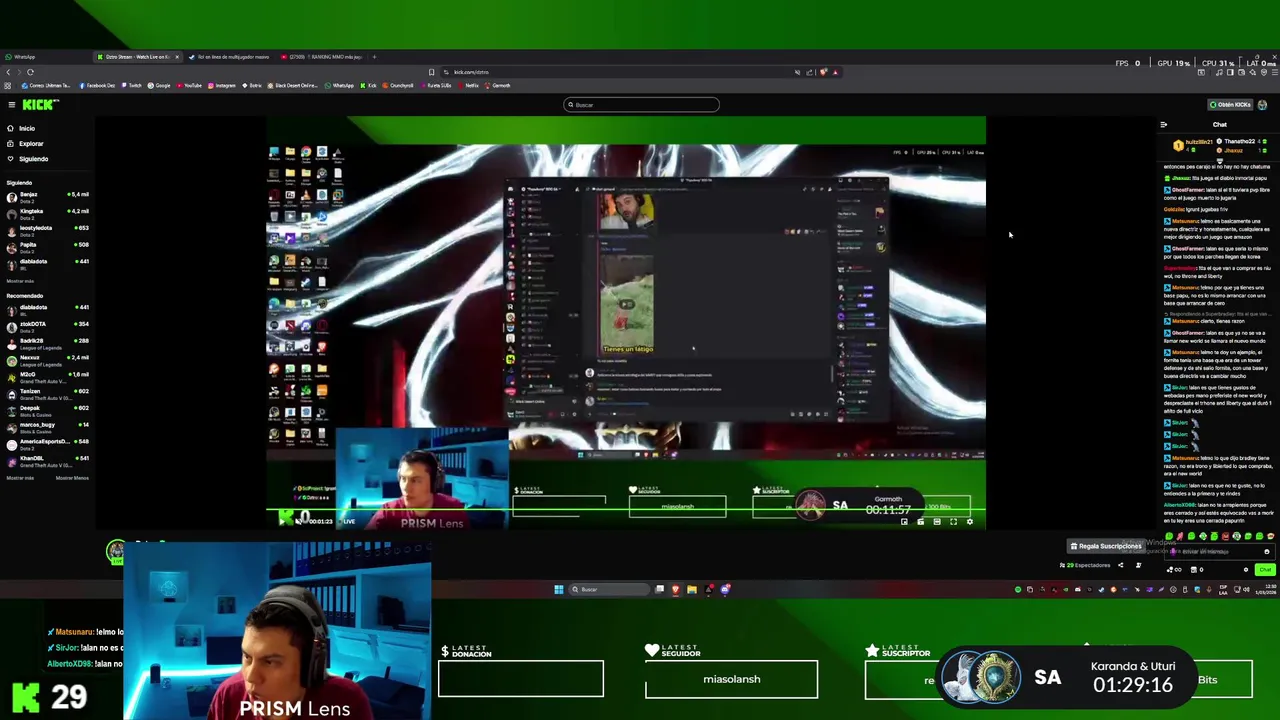The width and height of the screenshot is (1280, 720).
Task: Go to Inicio in sidebar
Action: [21, 128]
